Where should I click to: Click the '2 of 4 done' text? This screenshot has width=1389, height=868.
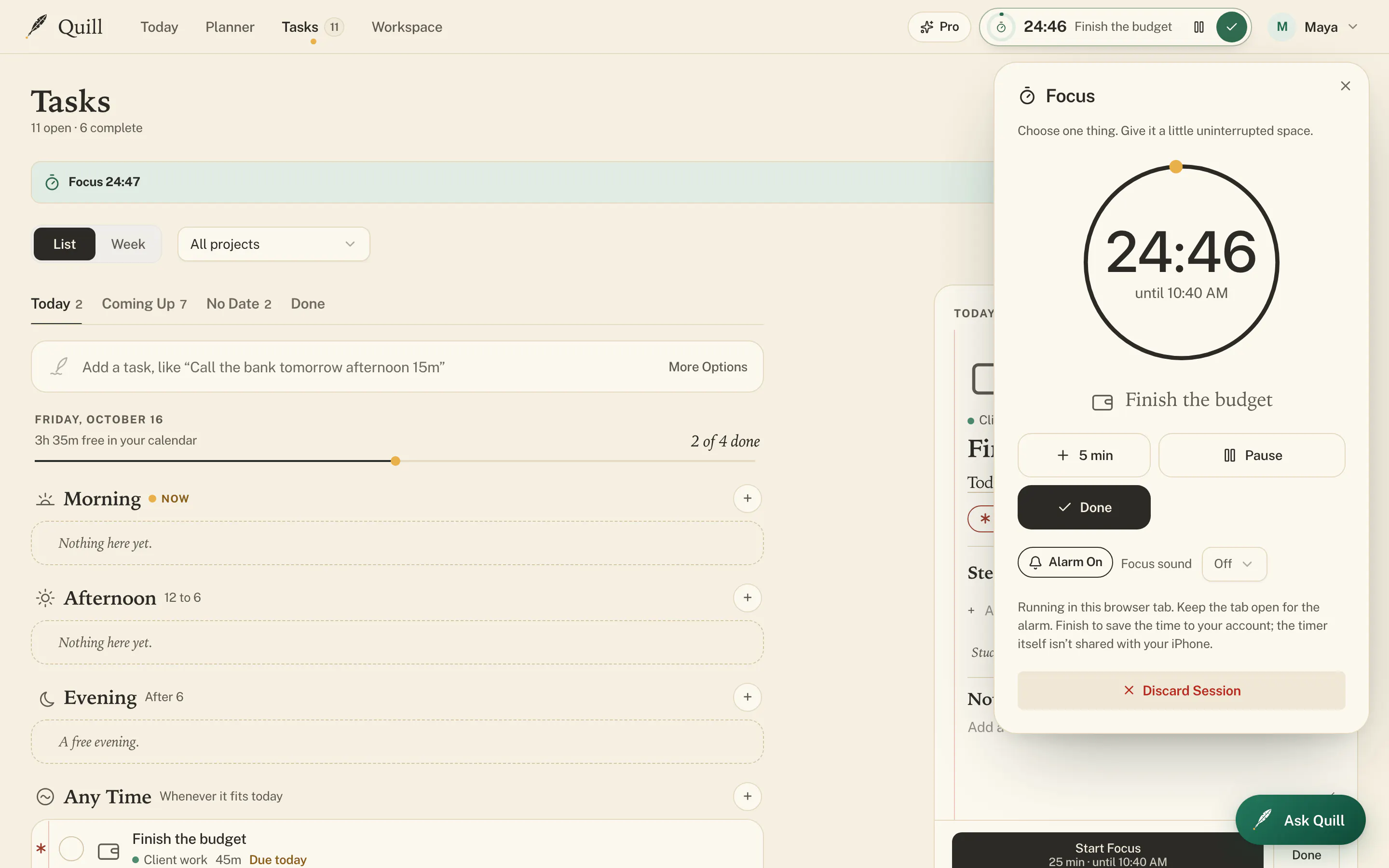pos(725,441)
